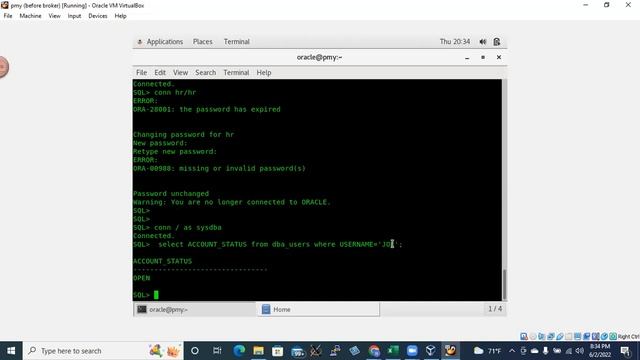Open the VirtualBox Help menu
This screenshot has height=360, width=640.
(120, 16)
